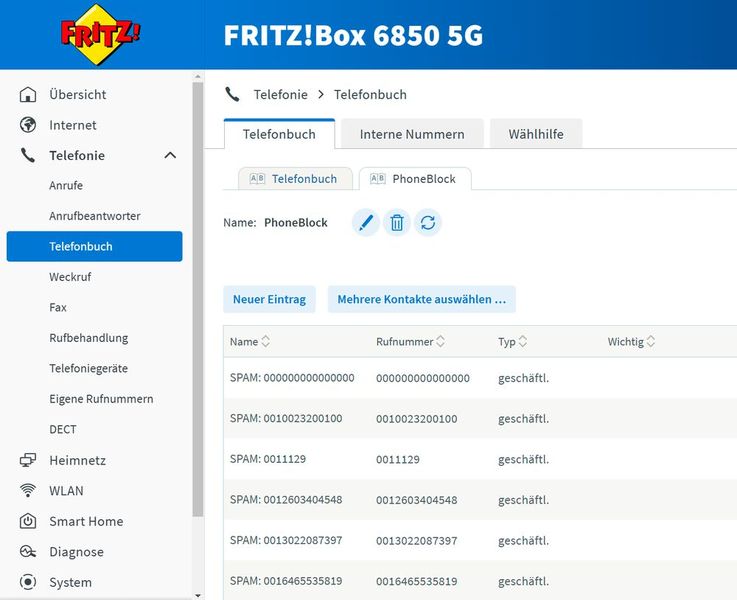Open Heimnetz menu label
This screenshot has height=600, width=737.
[78, 460]
